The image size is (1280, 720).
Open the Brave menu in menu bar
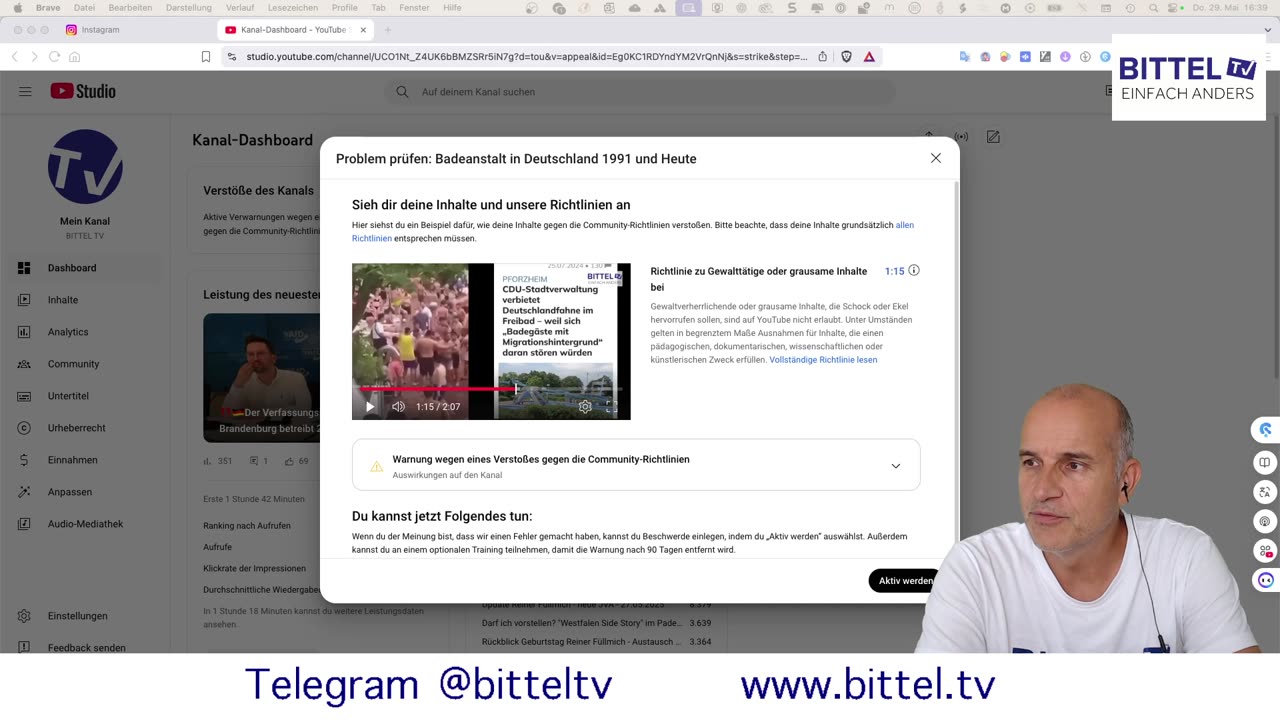[x=48, y=8]
